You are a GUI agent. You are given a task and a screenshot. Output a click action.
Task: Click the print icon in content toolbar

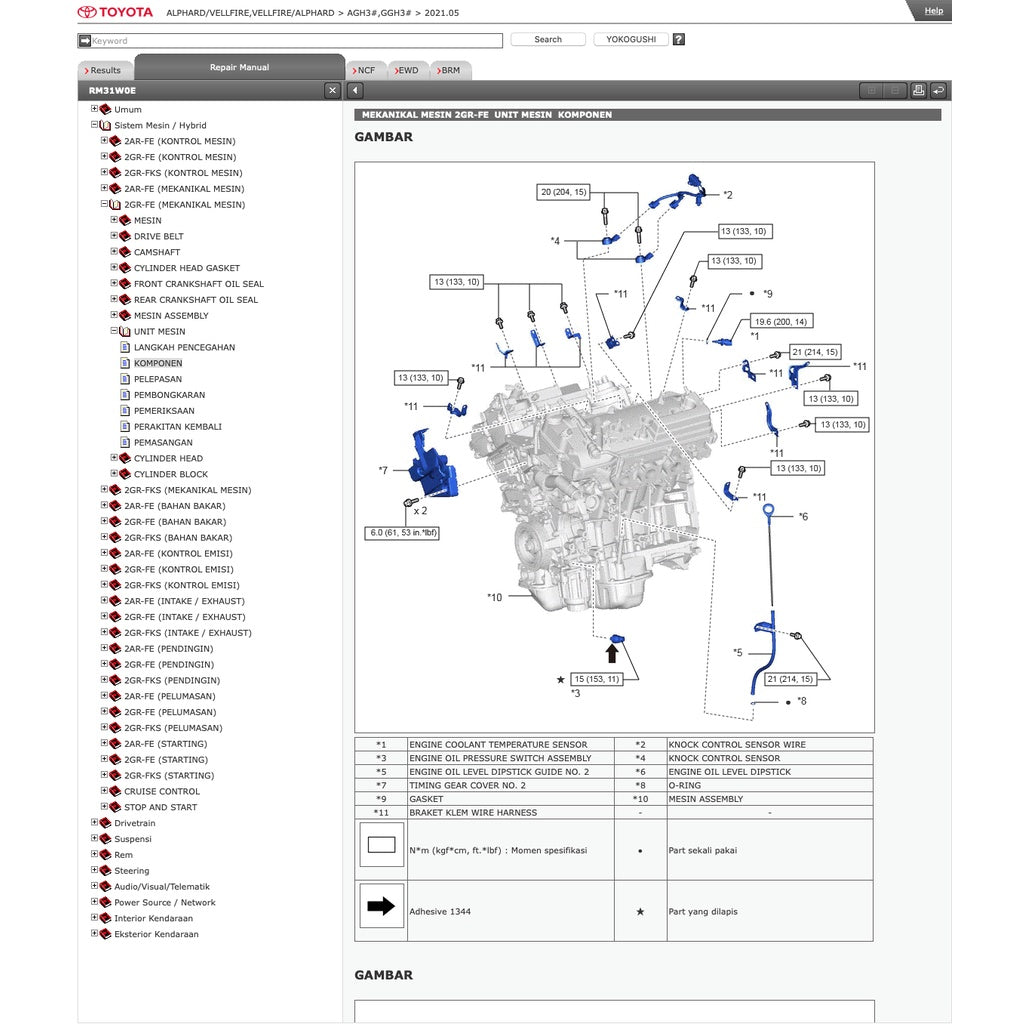click(918, 91)
